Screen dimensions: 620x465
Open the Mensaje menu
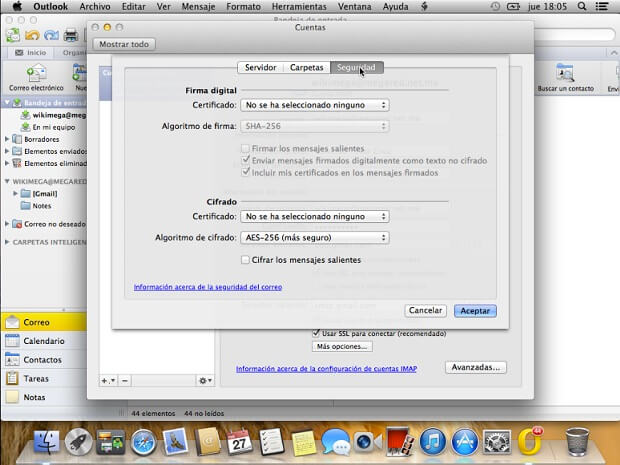198,6
